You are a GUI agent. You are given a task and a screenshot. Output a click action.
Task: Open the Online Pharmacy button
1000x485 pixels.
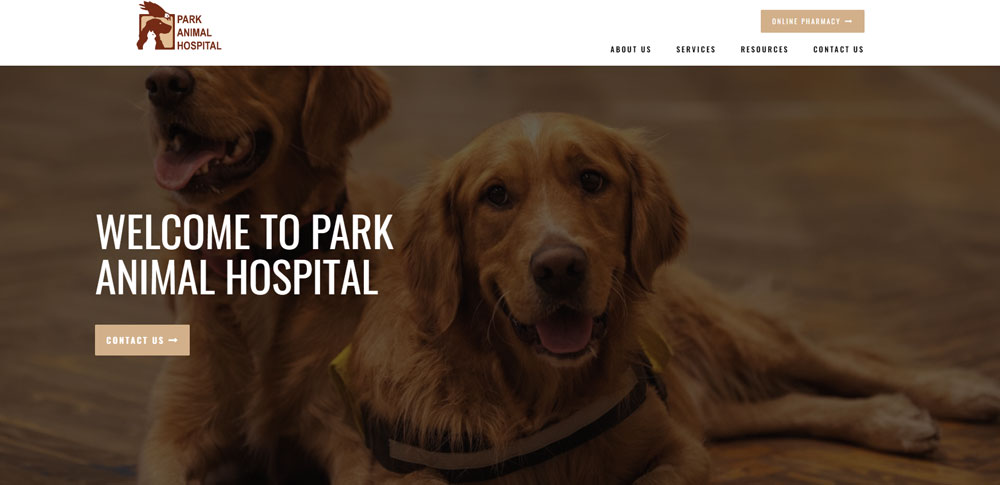click(x=812, y=21)
